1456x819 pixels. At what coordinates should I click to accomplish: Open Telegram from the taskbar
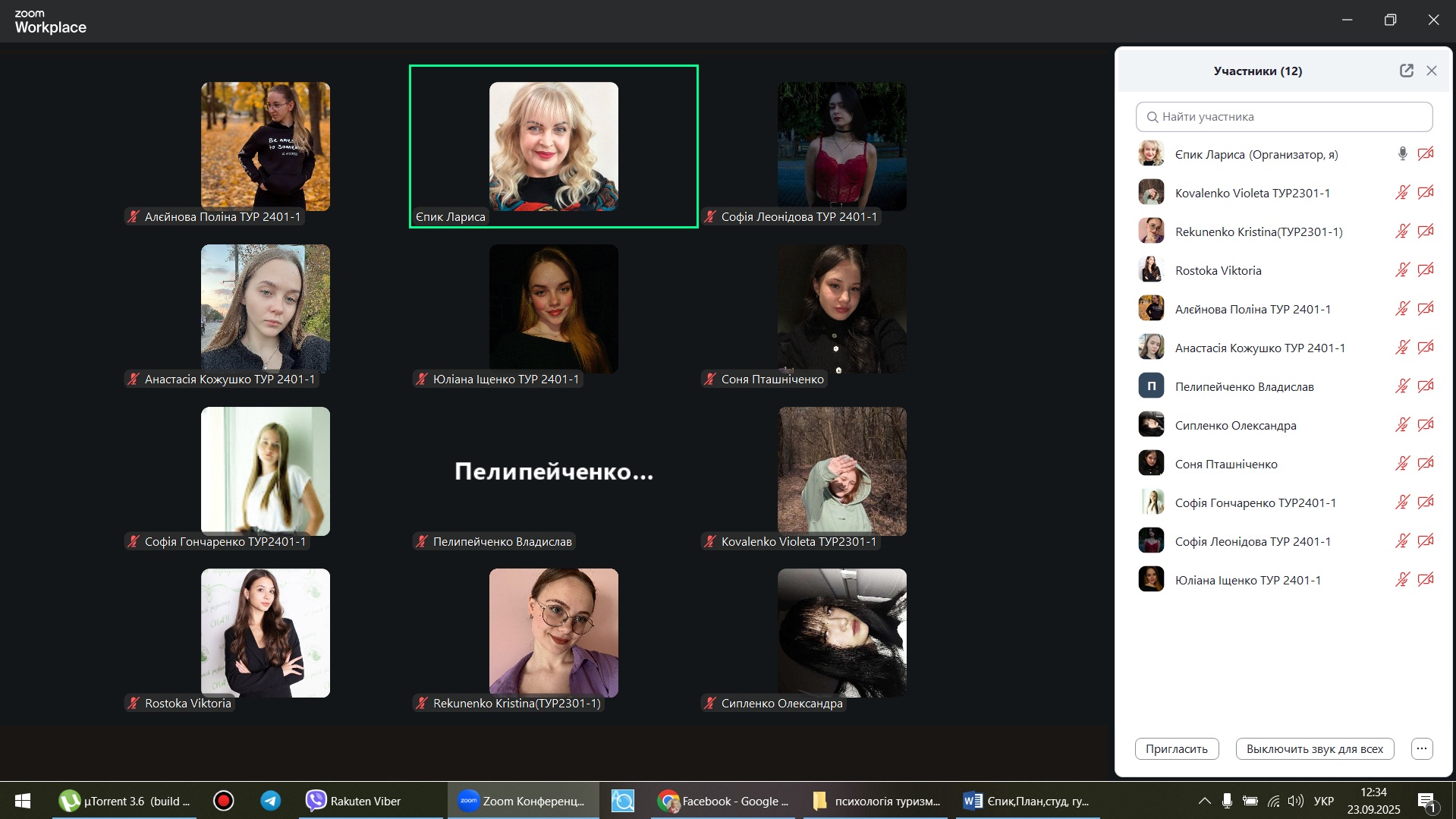click(x=271, y=801)
